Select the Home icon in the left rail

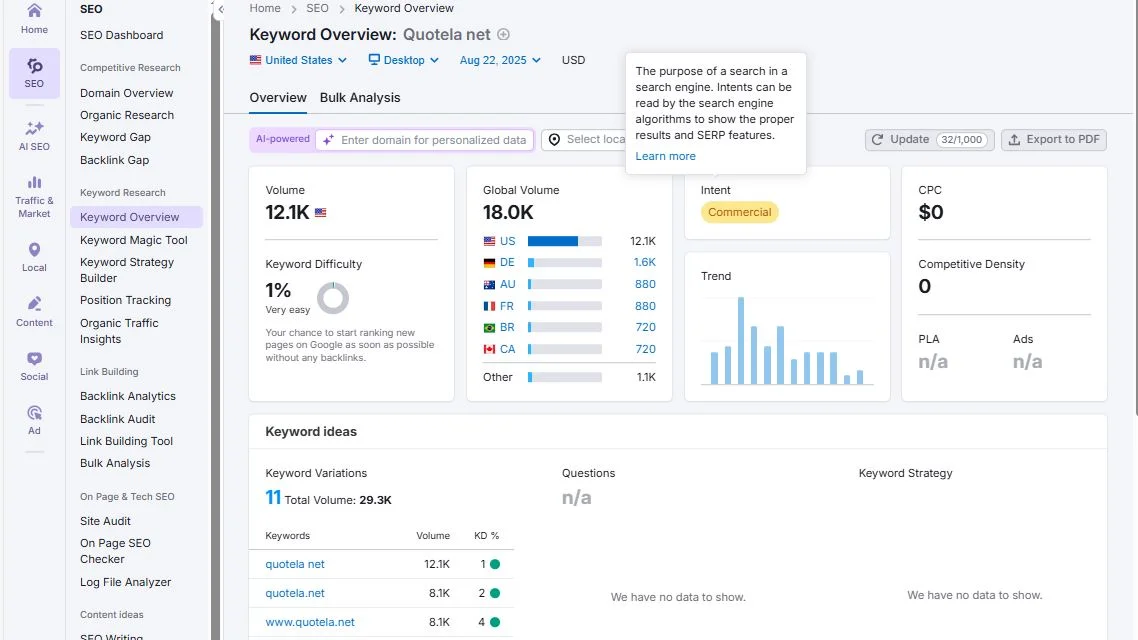point(33,22)
